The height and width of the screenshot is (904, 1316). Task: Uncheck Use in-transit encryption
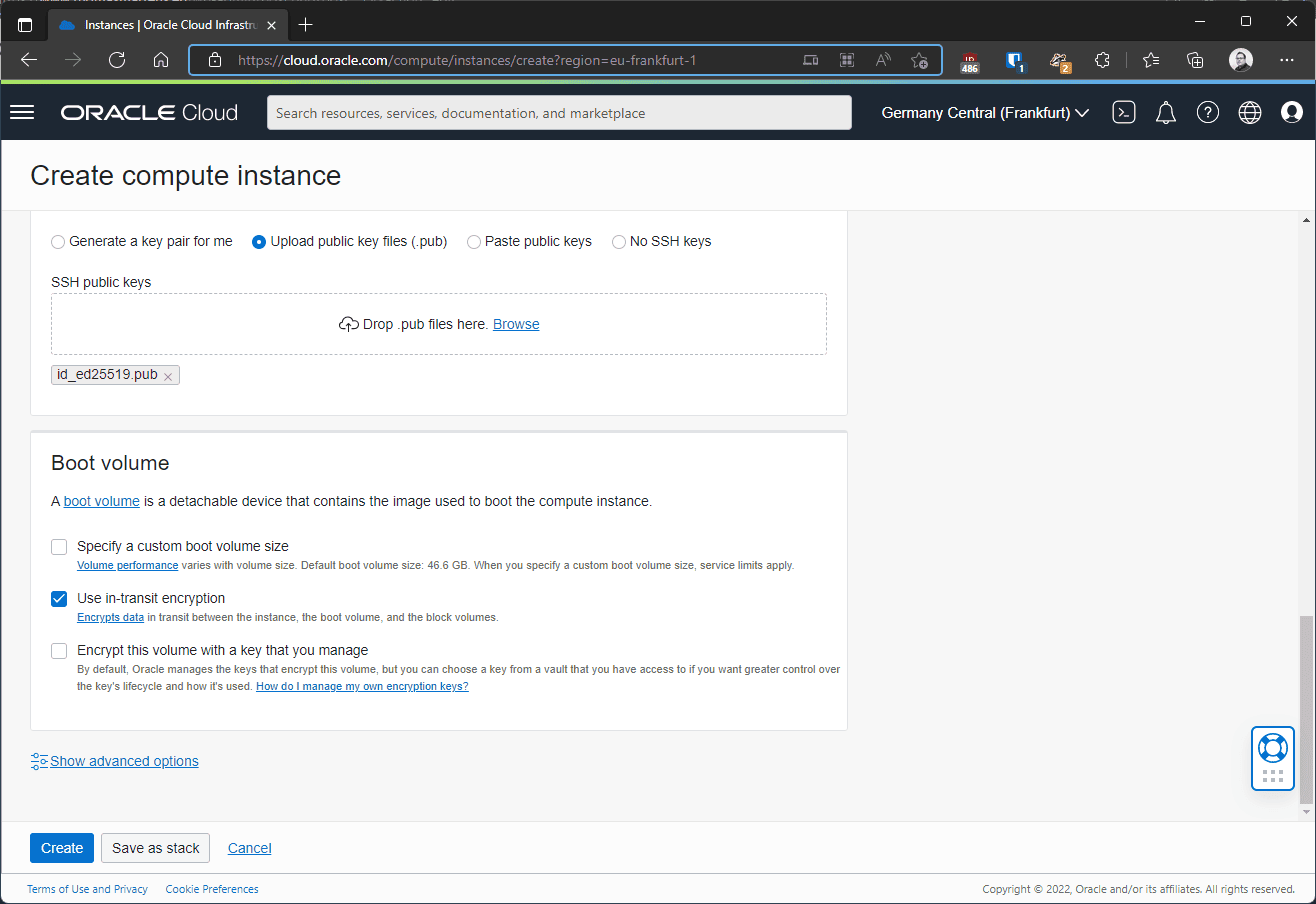(x=59, y=599)
